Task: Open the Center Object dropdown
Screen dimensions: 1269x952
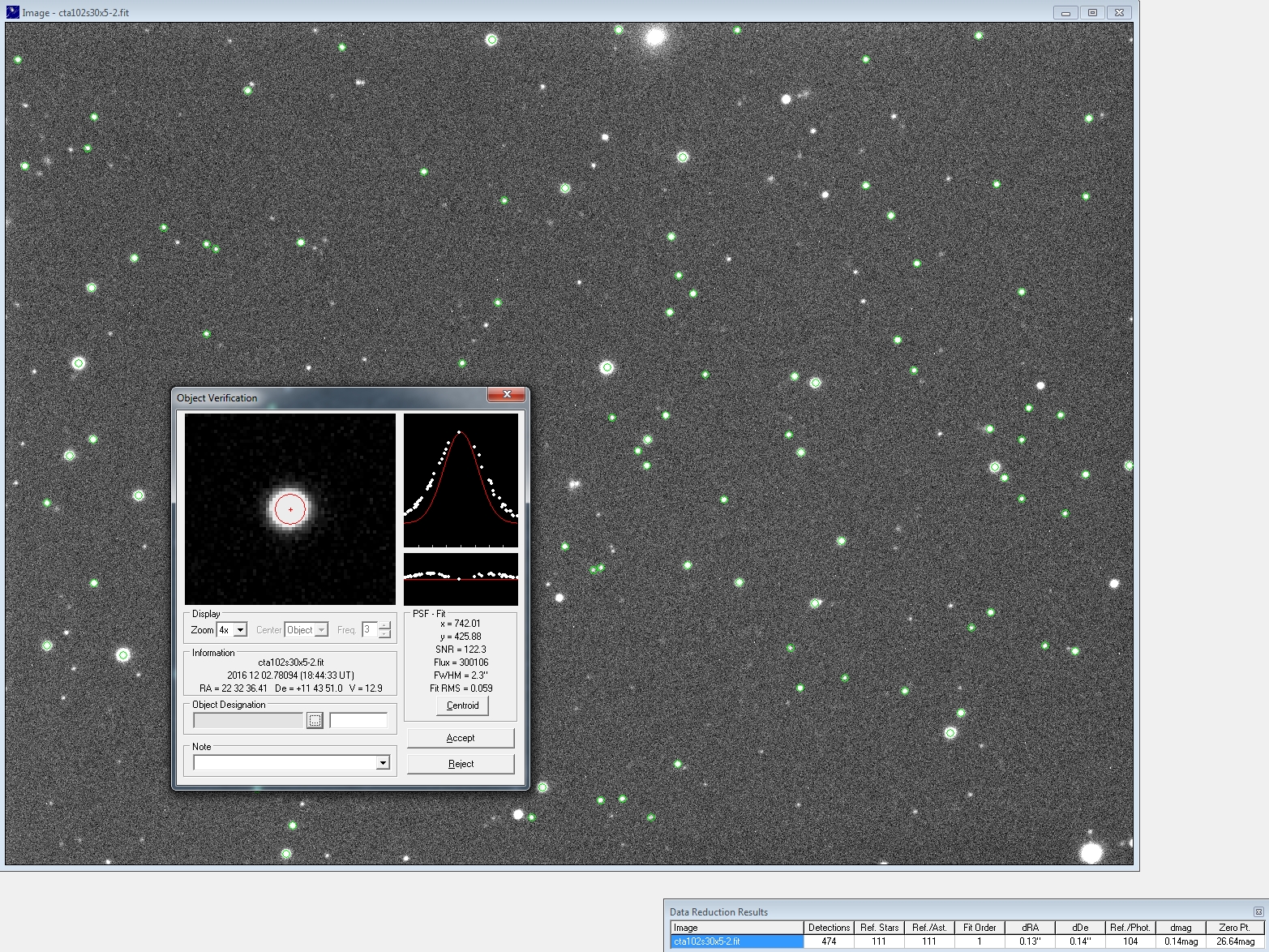Action: click(321, 630)
